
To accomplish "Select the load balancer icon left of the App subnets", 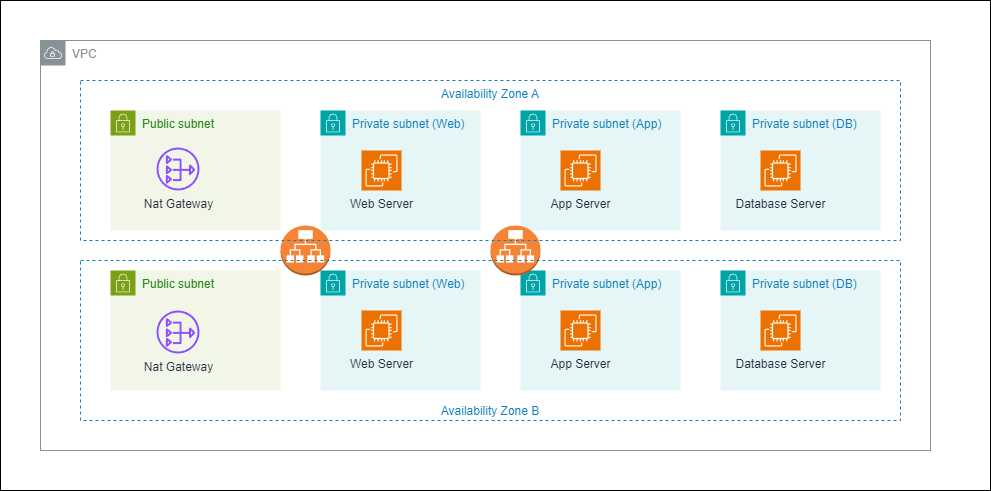I will click(x=515, y=250).
